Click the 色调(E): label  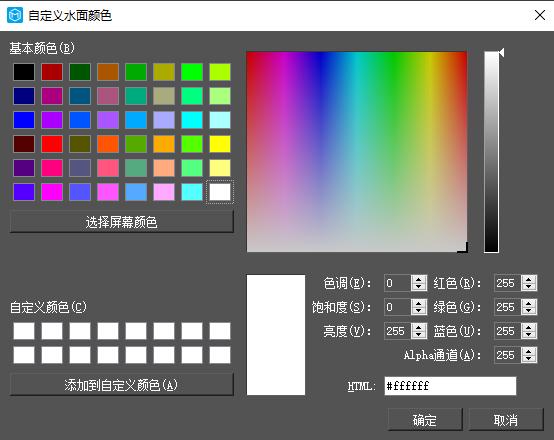tap(347, 283)
